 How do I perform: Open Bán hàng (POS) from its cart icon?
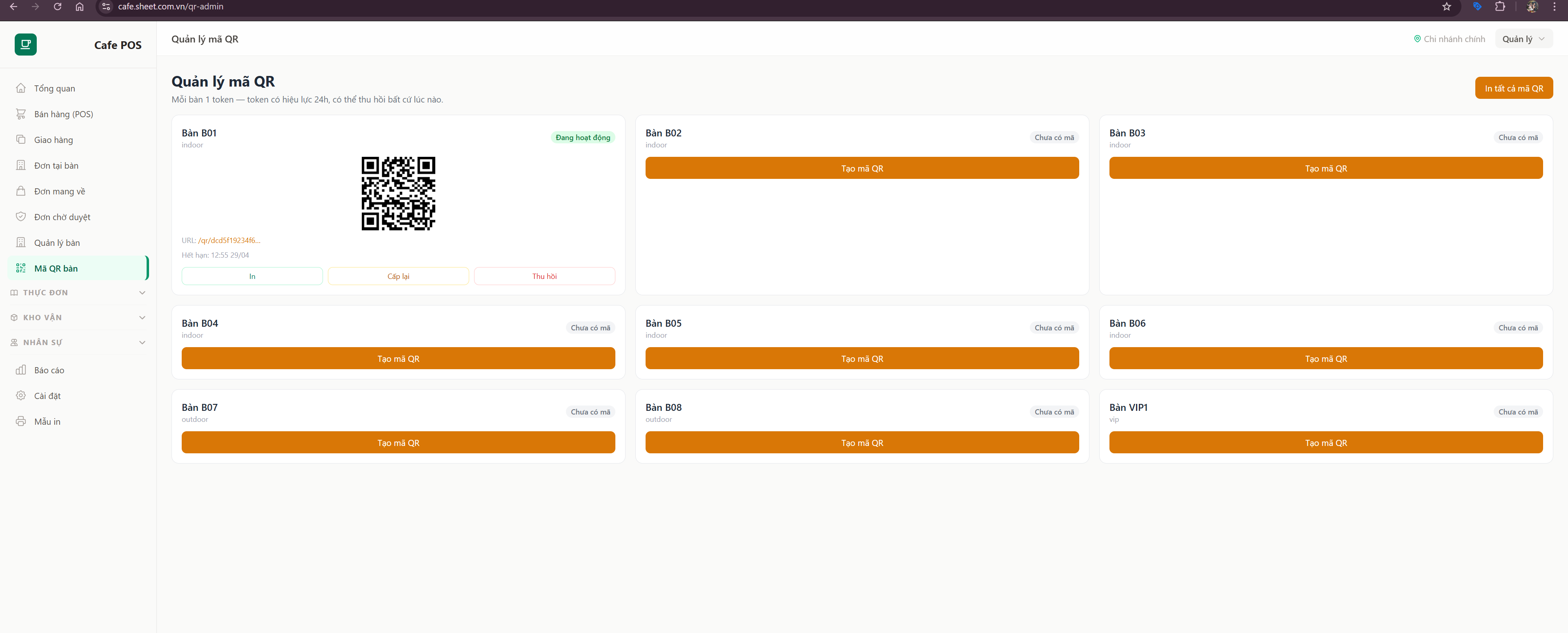pos(21,114)
